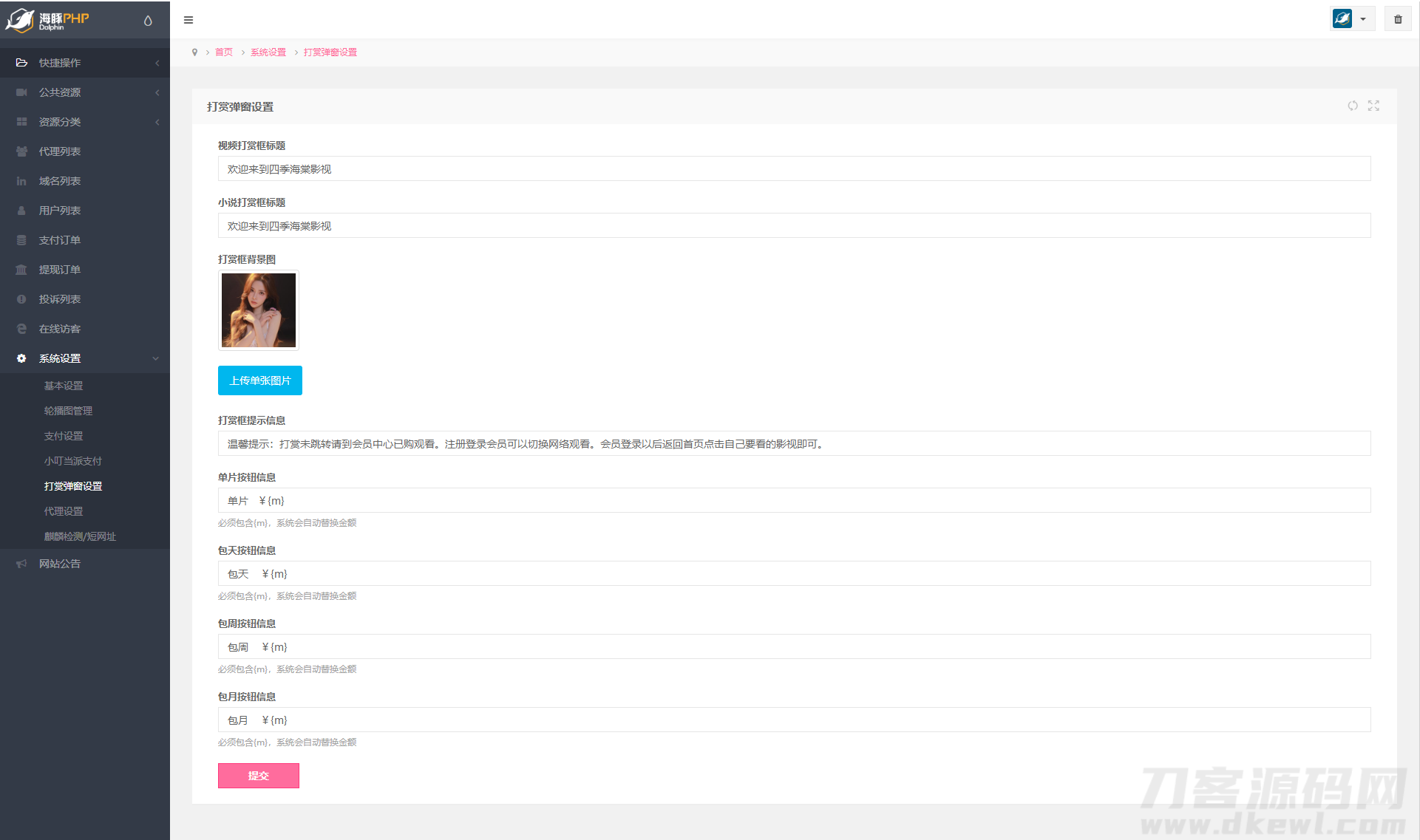Click the hamburger menu toggle icon
This screenshot has height=840, width=1420.
188,20
